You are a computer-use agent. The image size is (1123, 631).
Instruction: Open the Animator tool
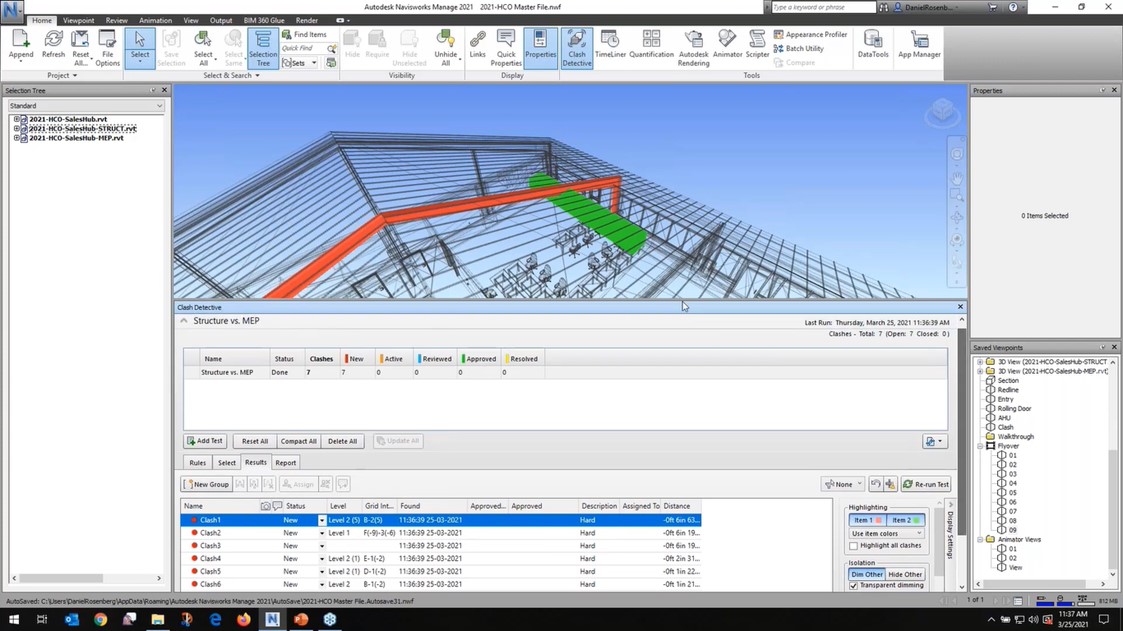pos(727,45)
